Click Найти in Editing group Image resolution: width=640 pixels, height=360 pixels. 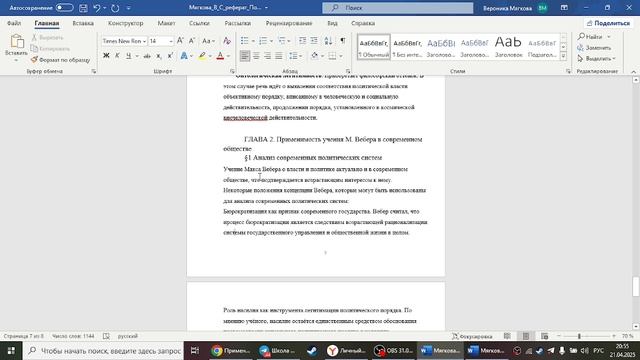pos(594,37)
